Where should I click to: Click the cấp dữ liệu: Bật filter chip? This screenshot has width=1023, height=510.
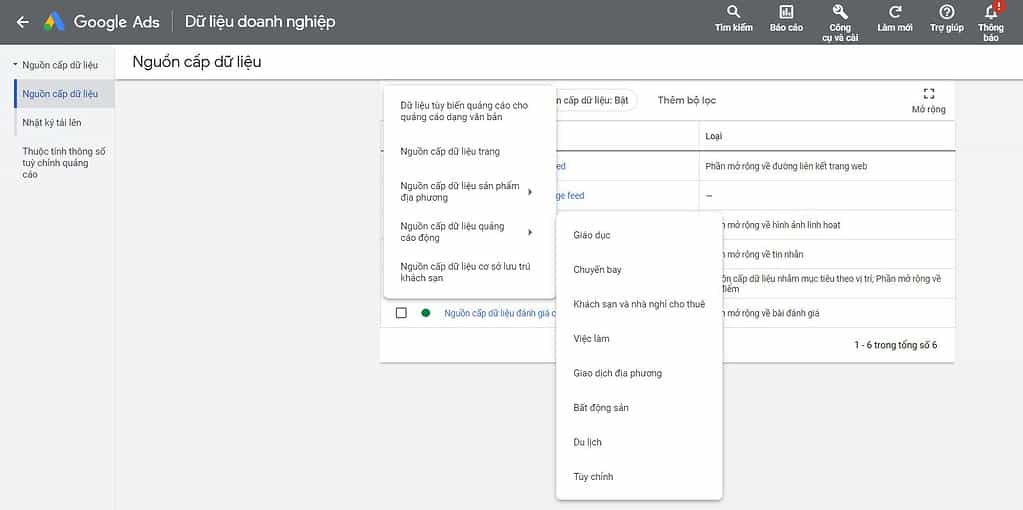[596, 100]
